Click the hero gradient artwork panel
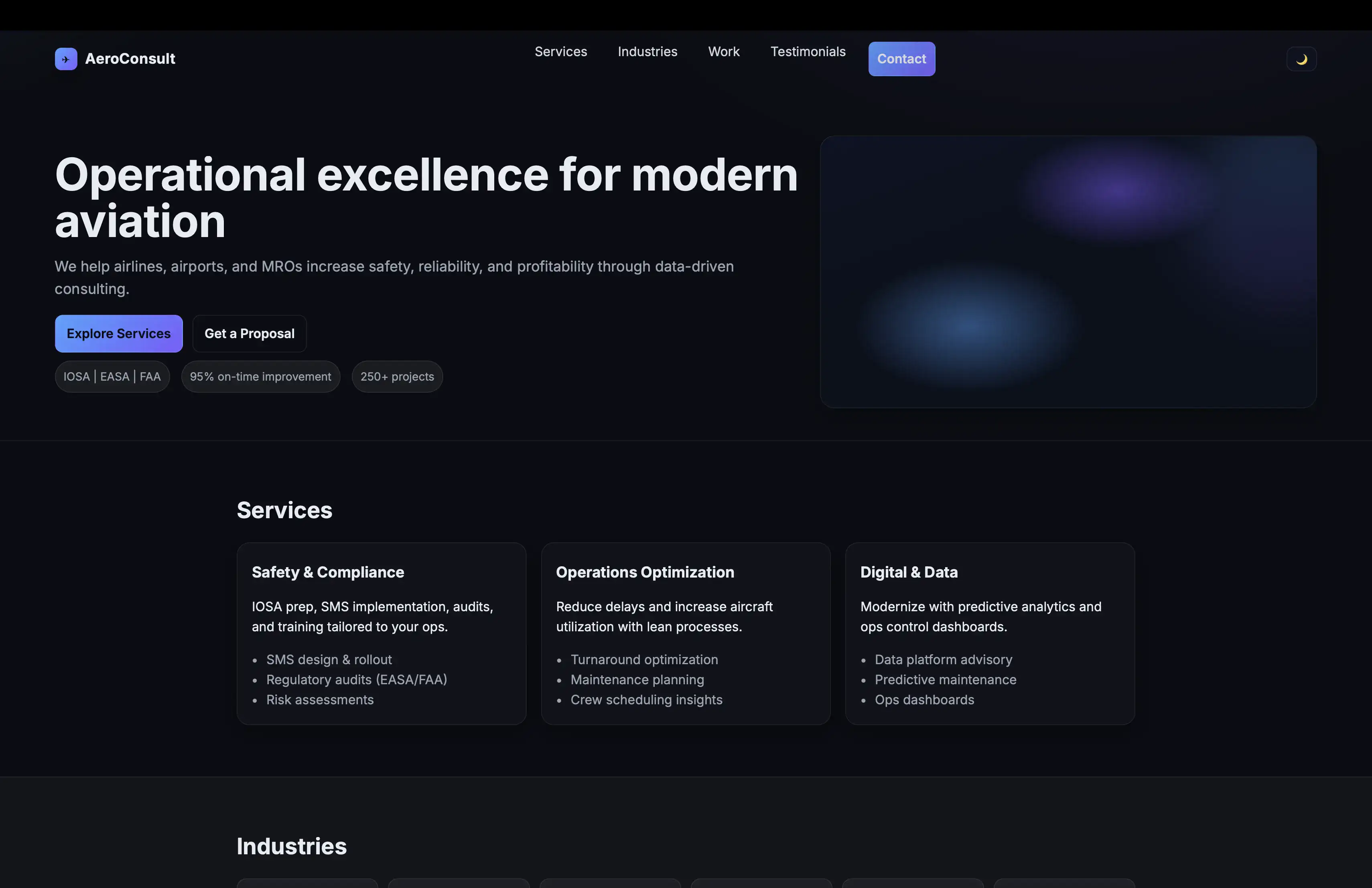The height and width of the screenshot is (888, 1372). [1068, 272]
